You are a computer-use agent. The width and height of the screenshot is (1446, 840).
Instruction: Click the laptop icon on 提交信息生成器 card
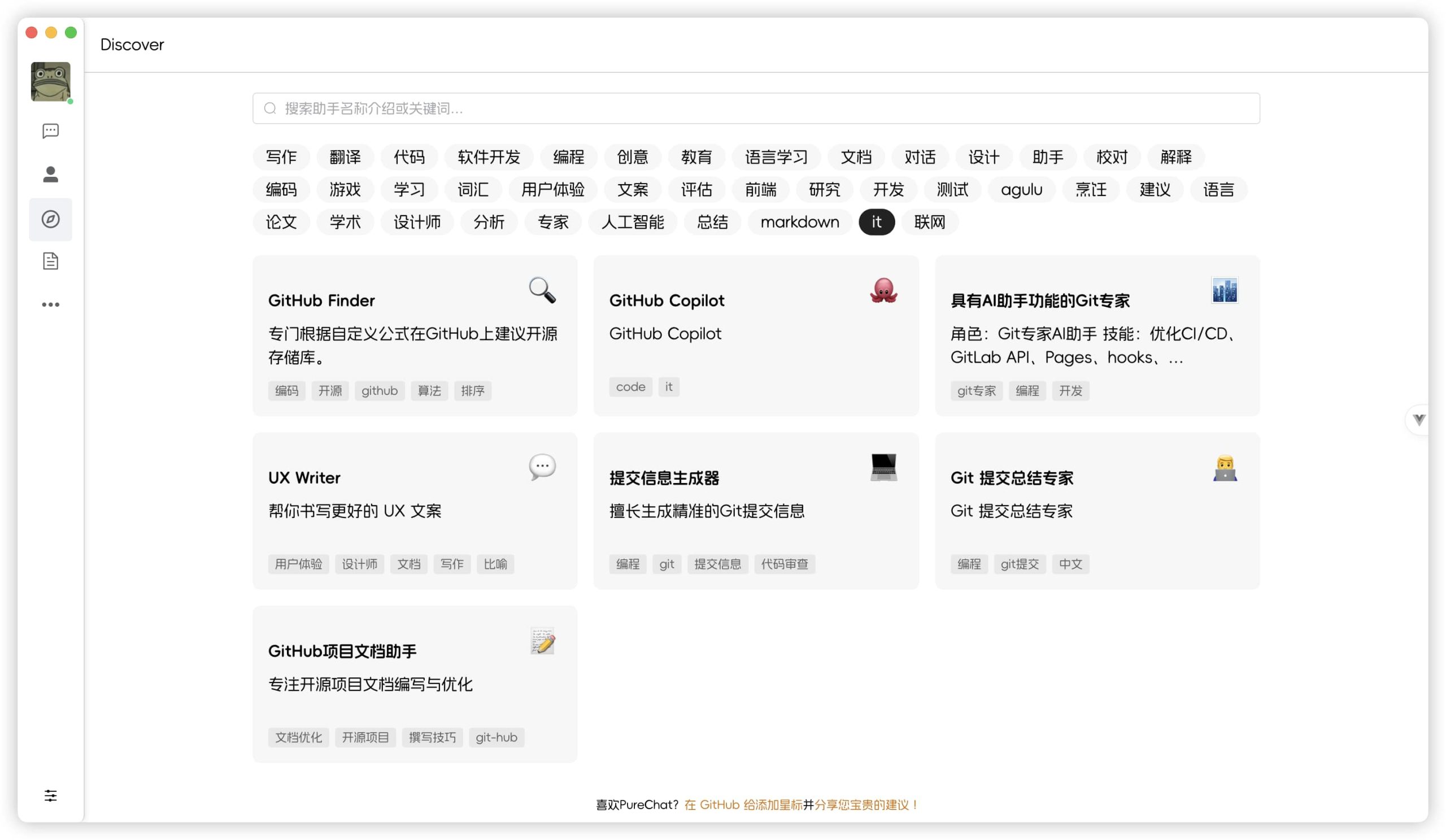click(x=883, y=467)
